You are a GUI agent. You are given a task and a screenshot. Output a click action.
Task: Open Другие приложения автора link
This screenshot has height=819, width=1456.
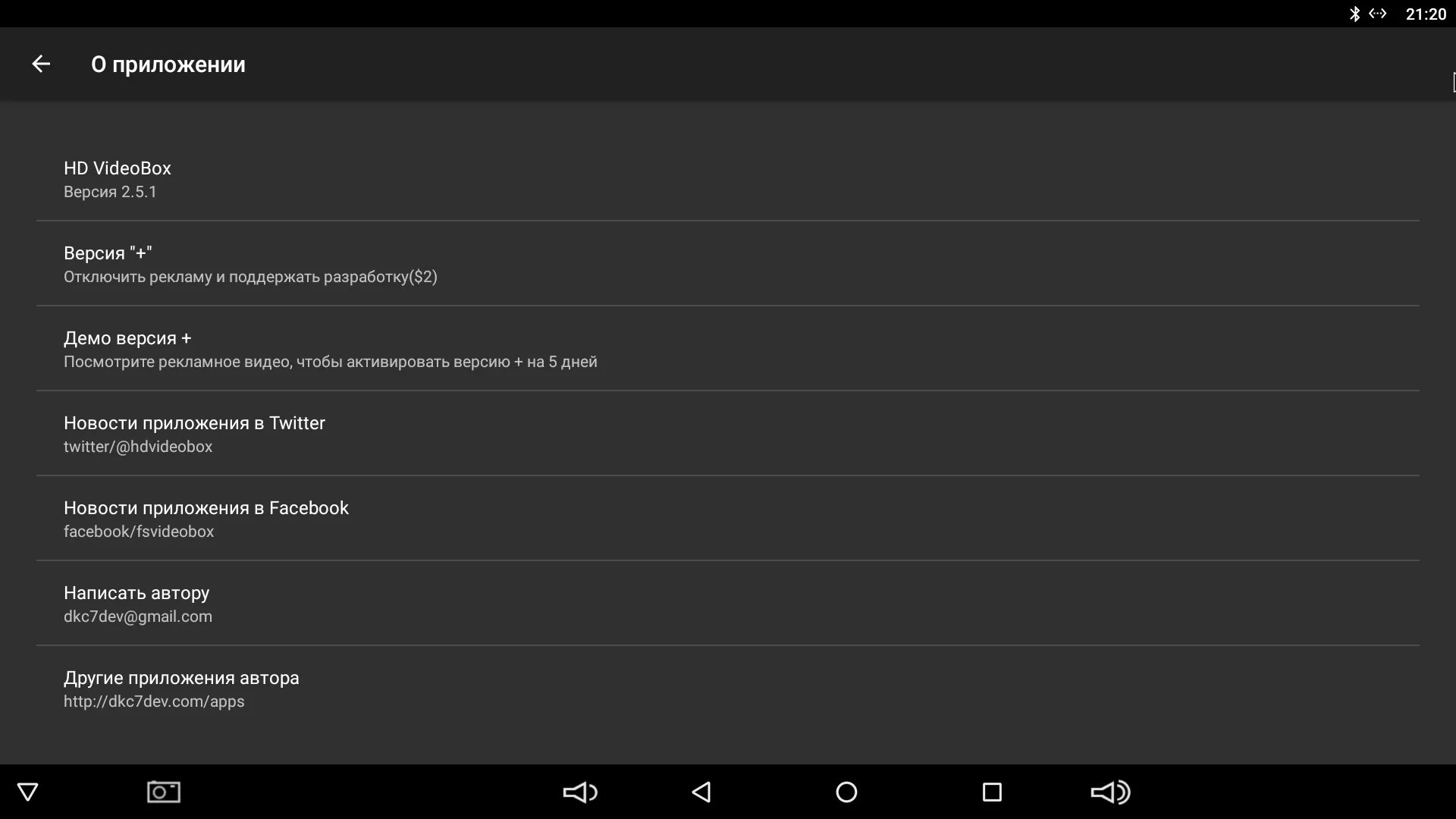[728, 689]
